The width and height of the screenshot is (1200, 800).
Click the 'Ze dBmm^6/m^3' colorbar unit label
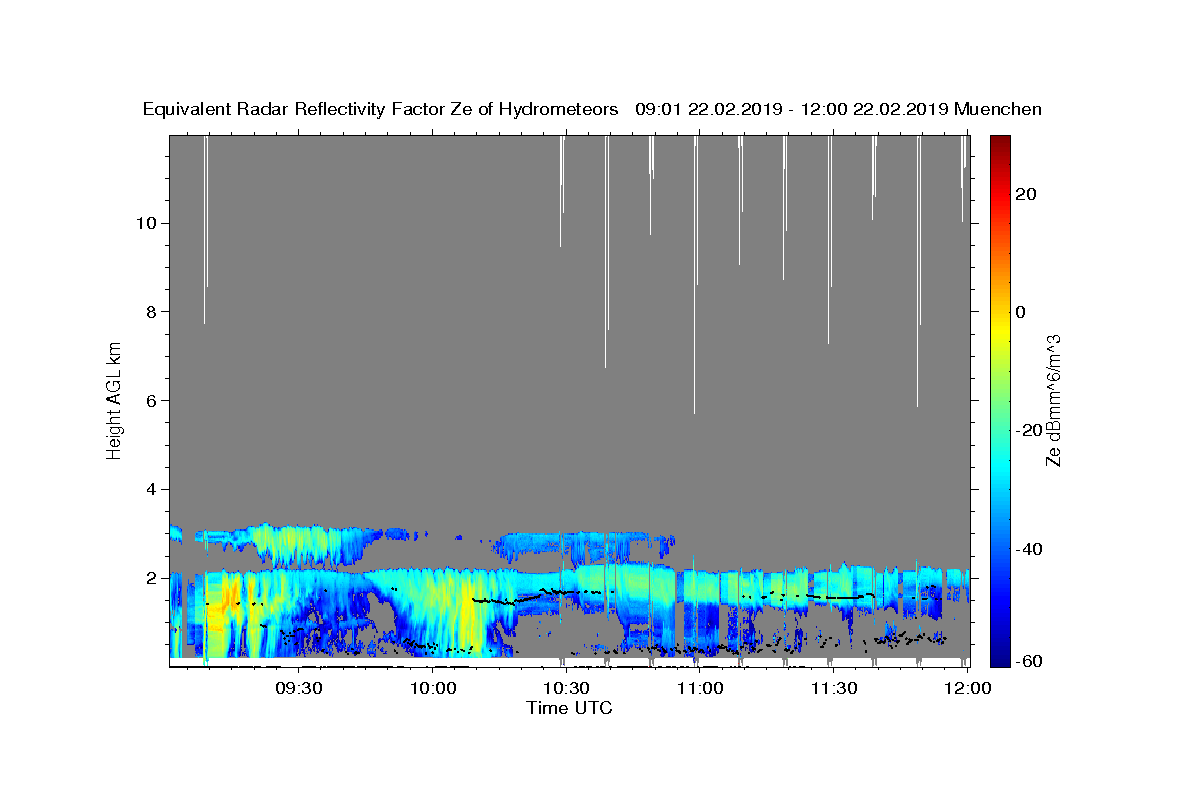point(1053,400)
